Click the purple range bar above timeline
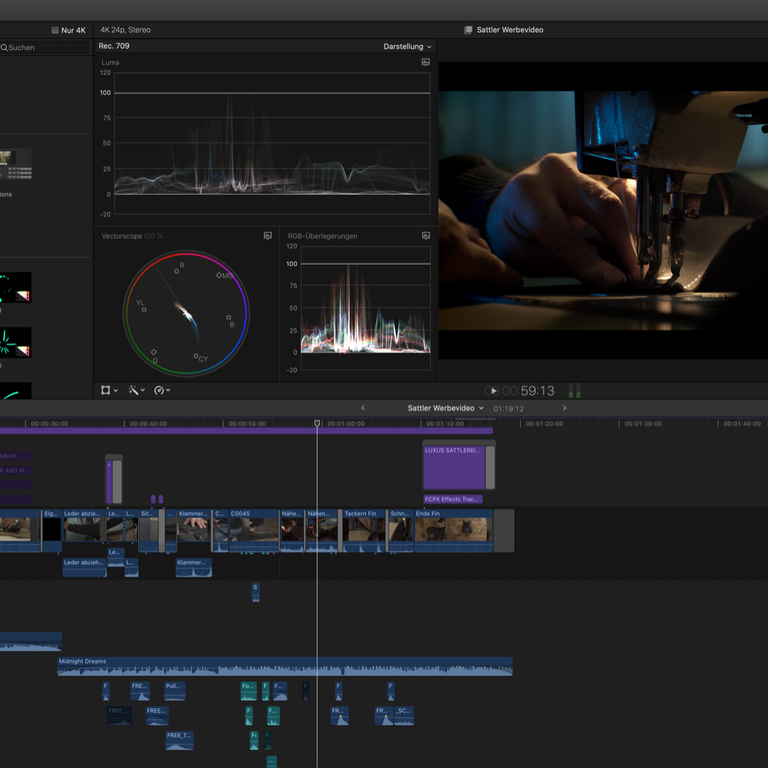This screenshot has height=768, width=768. pyautogui.click(x=246, y=431)
